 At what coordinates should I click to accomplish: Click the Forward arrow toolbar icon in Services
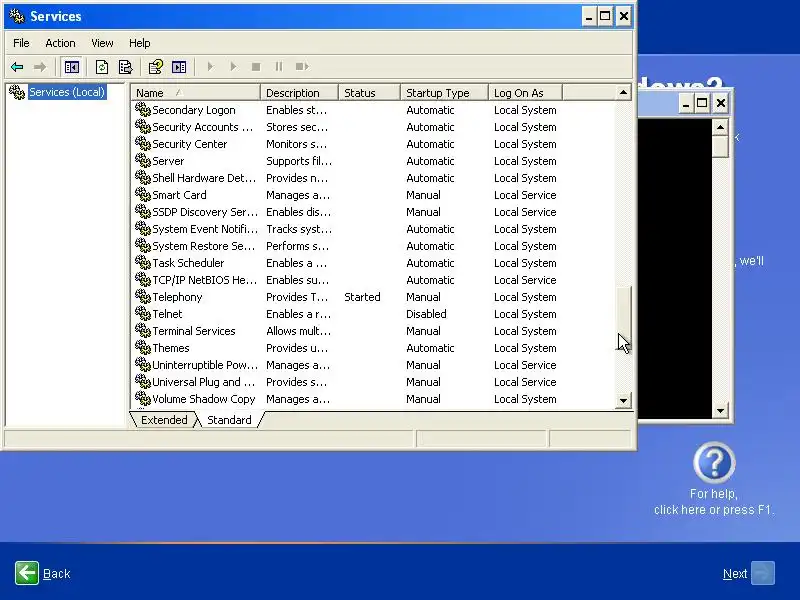pos(39,67)
